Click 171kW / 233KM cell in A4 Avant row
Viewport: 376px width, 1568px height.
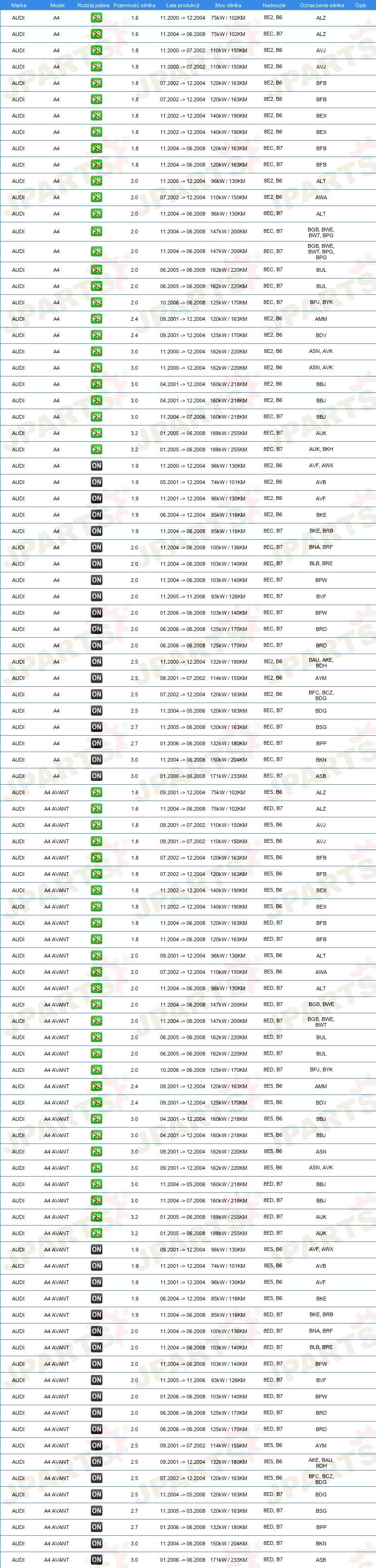[x=228, y=1559]
